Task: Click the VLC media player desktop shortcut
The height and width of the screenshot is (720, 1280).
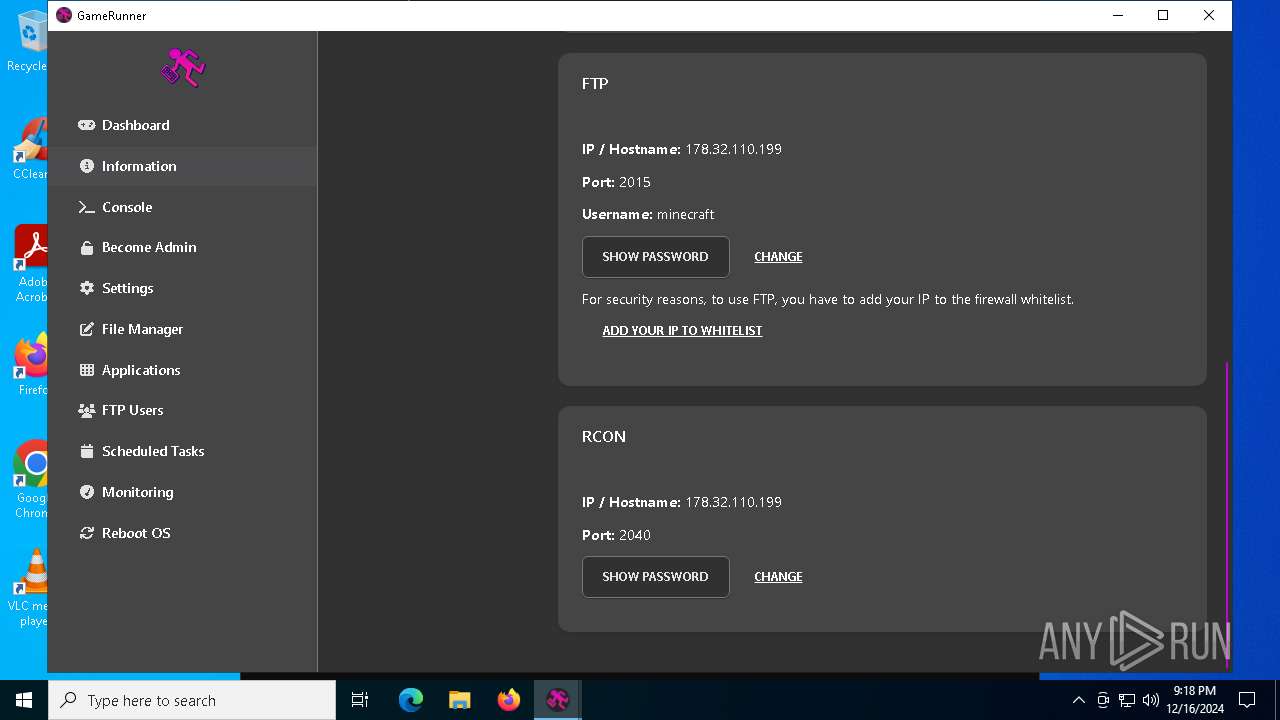Action: 33,588
